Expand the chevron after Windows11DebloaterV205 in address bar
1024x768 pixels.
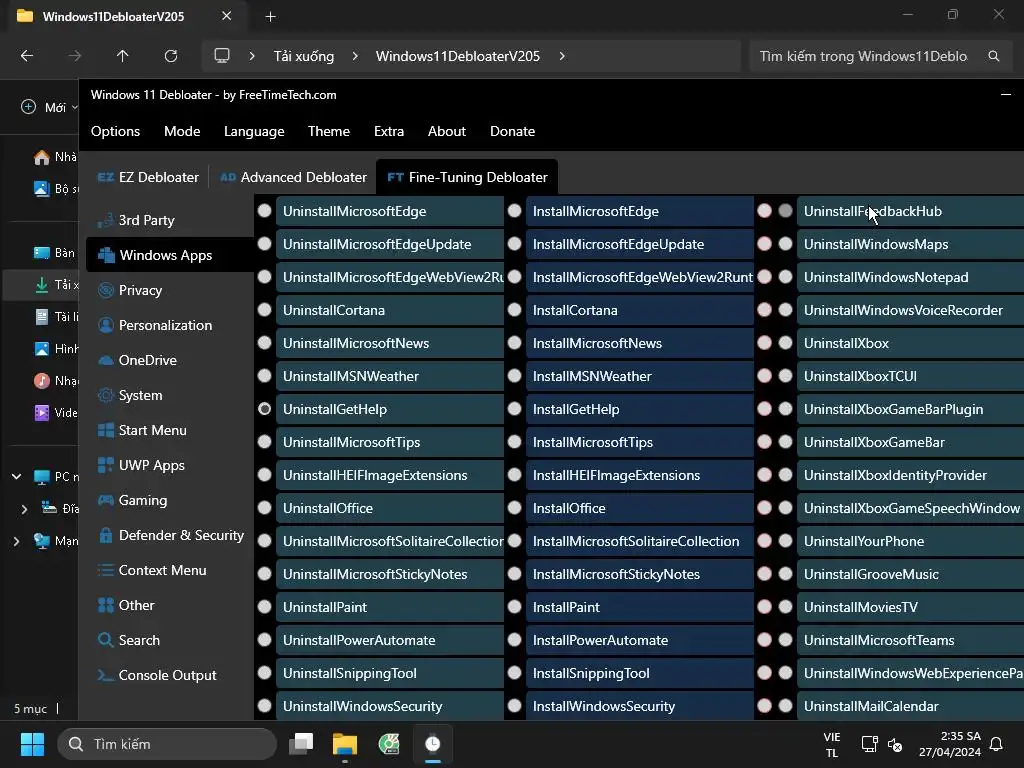coord(562,56)
